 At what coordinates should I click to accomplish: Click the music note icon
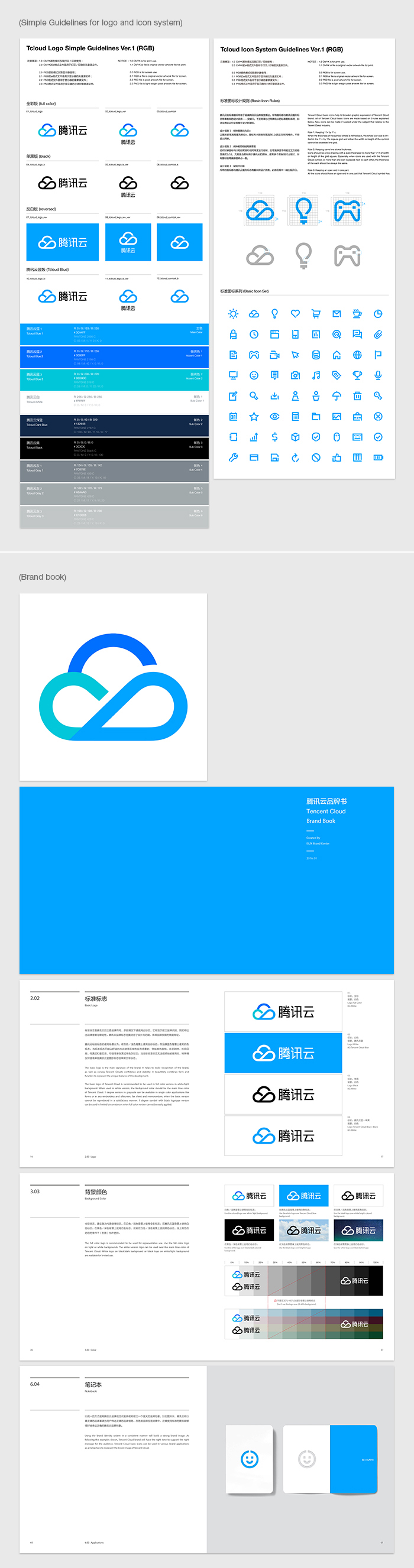pos(316,375)
